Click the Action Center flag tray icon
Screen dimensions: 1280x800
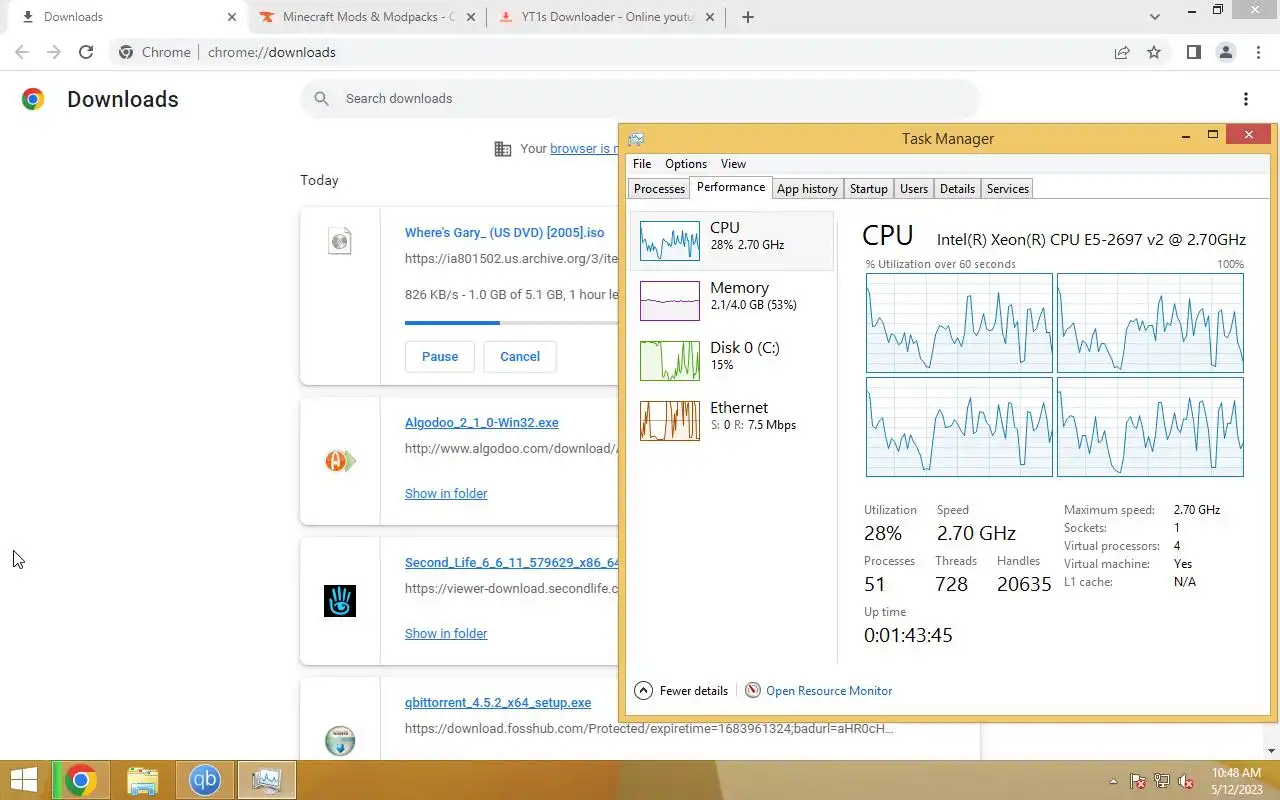coord(1137,781)
